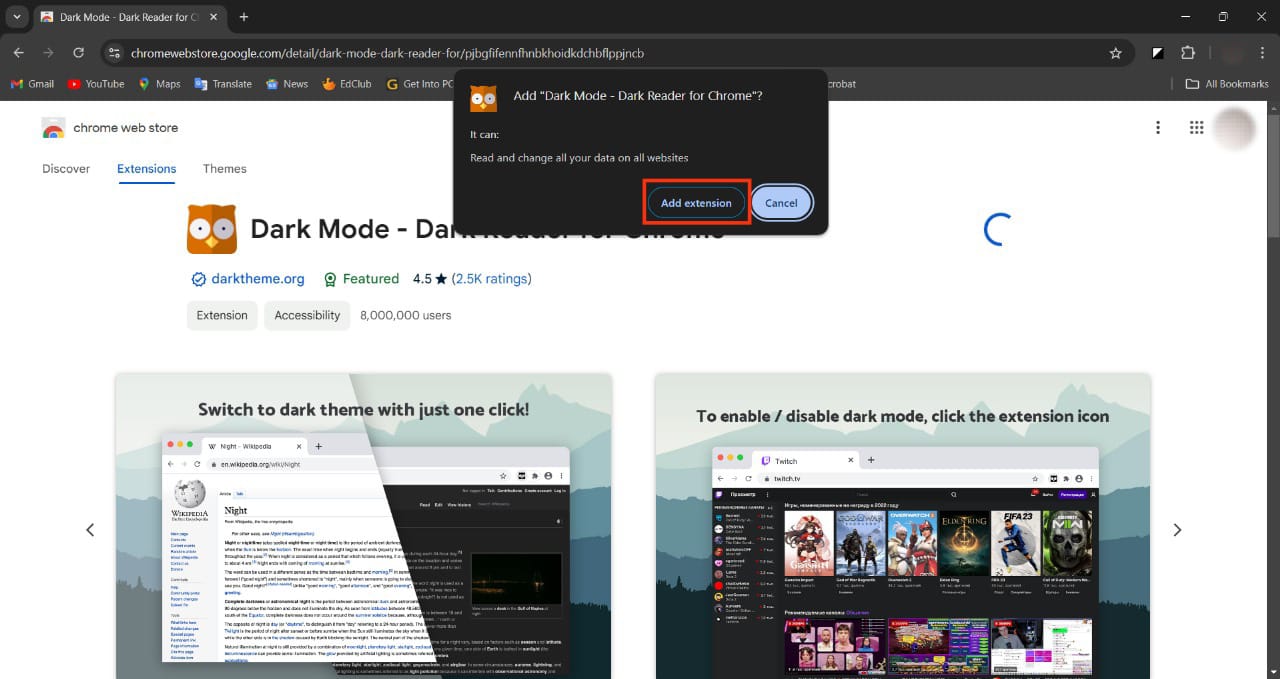
Task: Reload the current page
Action: coord(80,53)
